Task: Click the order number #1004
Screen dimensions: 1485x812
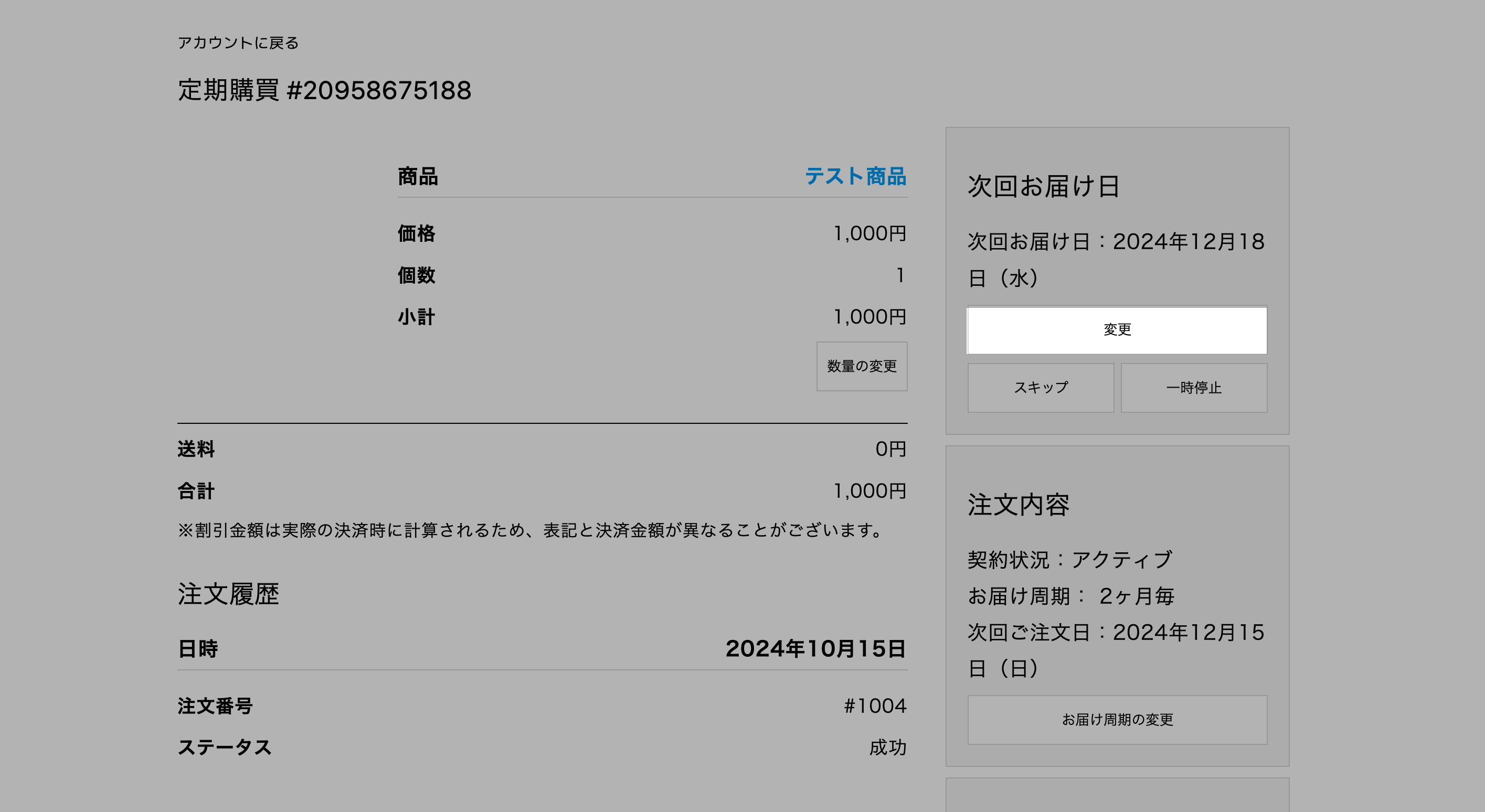Action: 875,706
